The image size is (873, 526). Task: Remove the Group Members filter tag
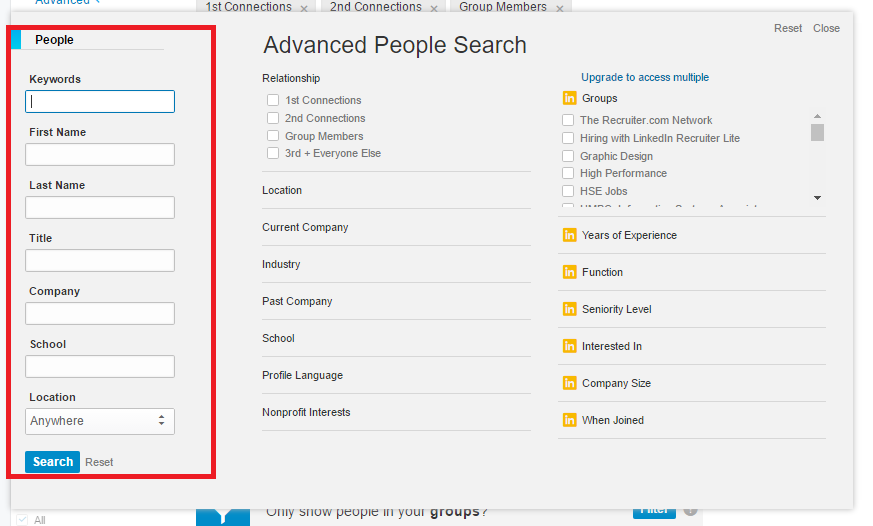[560, 8]
